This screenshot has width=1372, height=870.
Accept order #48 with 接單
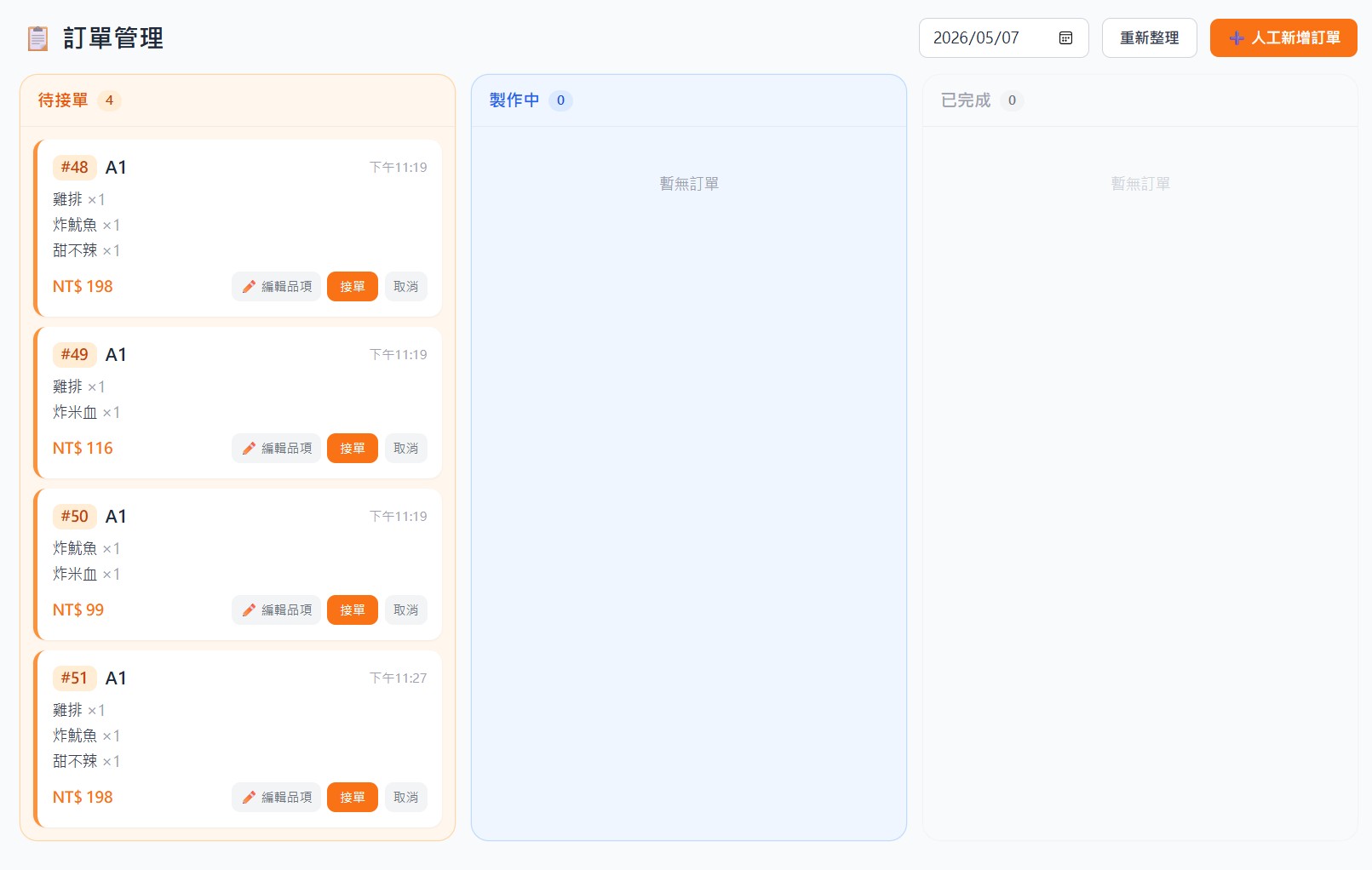pos(353,287)
